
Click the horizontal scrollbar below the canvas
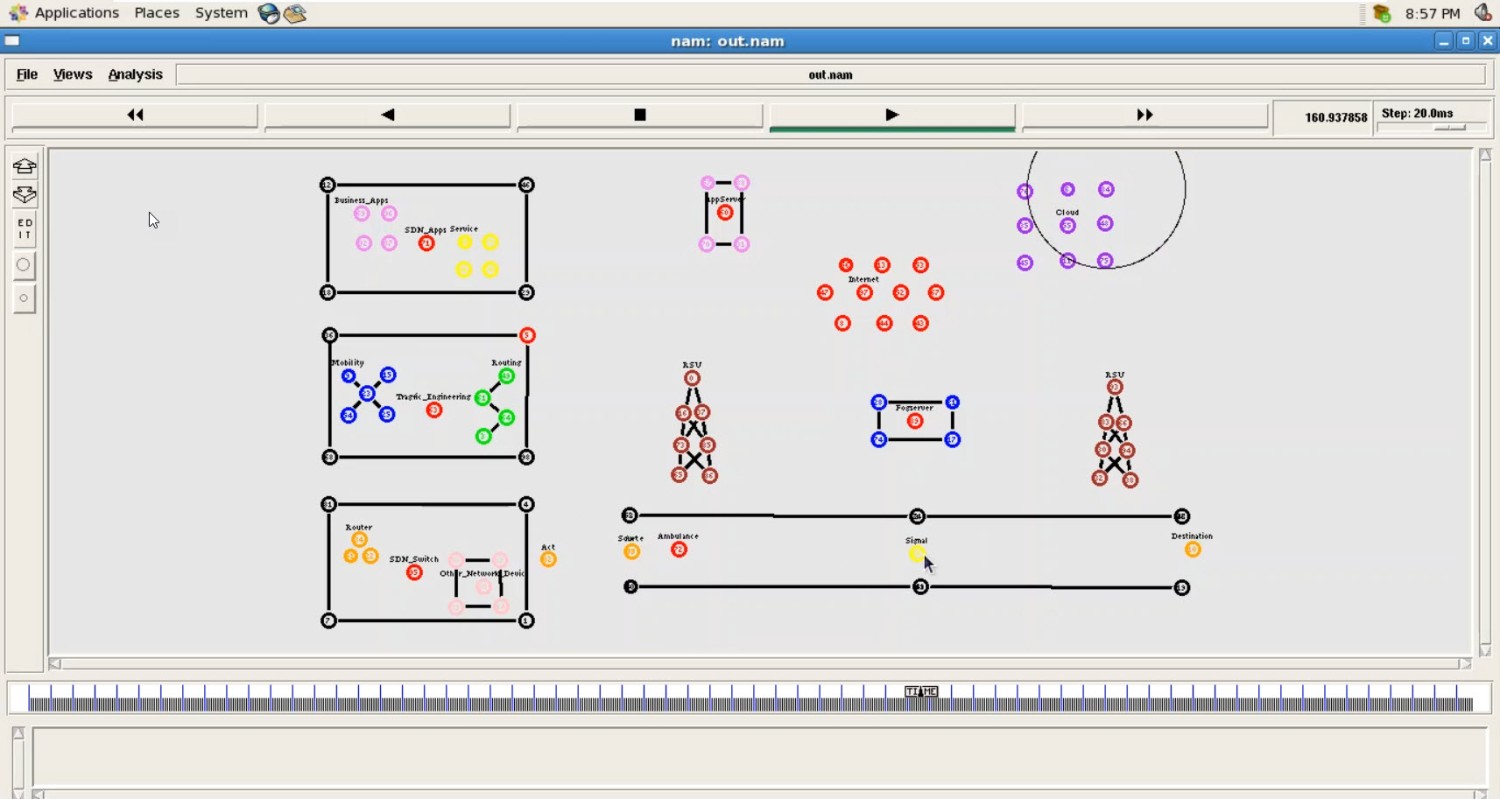coord(760,663)
